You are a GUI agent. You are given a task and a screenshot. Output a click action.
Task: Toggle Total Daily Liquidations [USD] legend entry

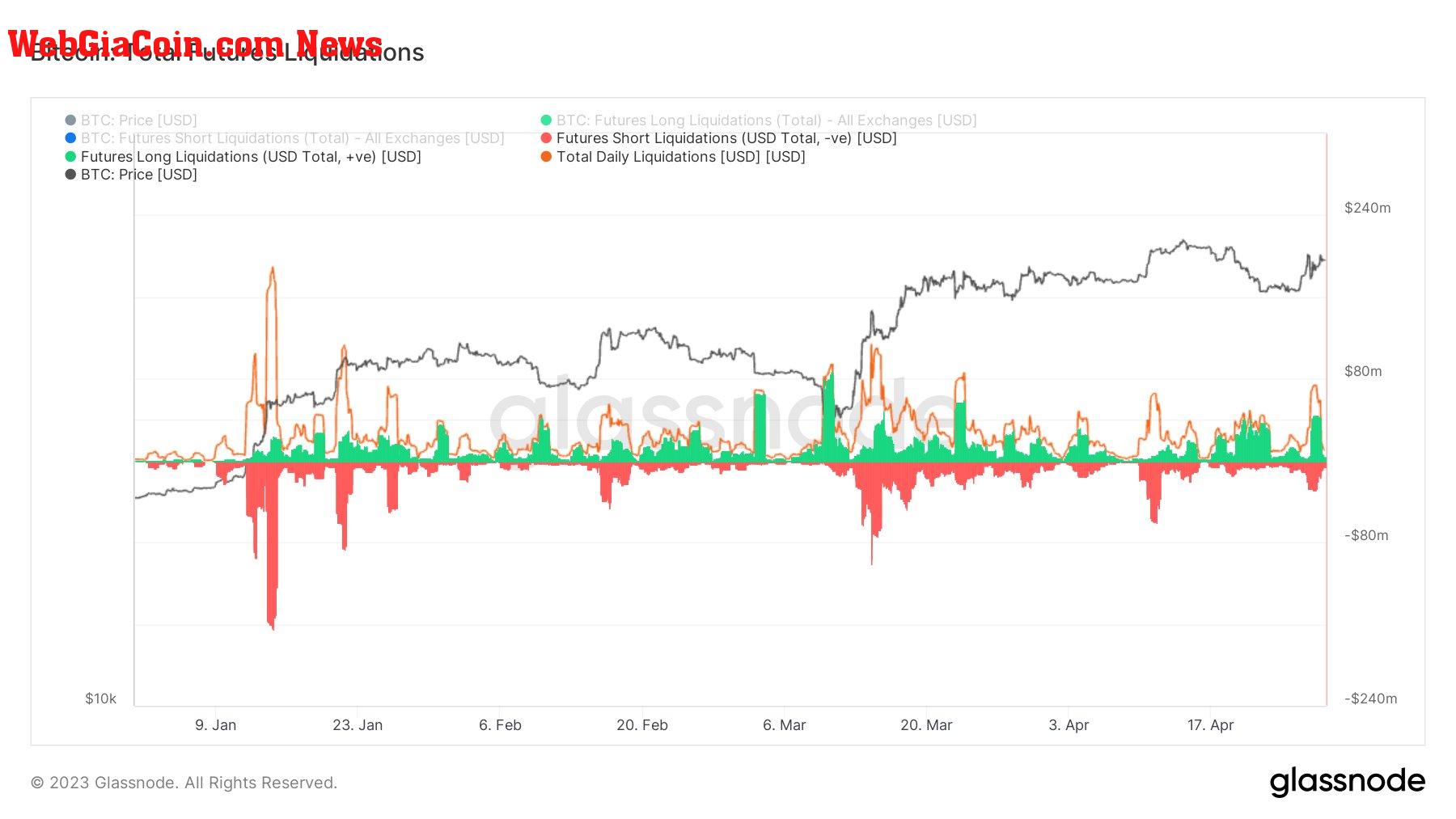673,157
